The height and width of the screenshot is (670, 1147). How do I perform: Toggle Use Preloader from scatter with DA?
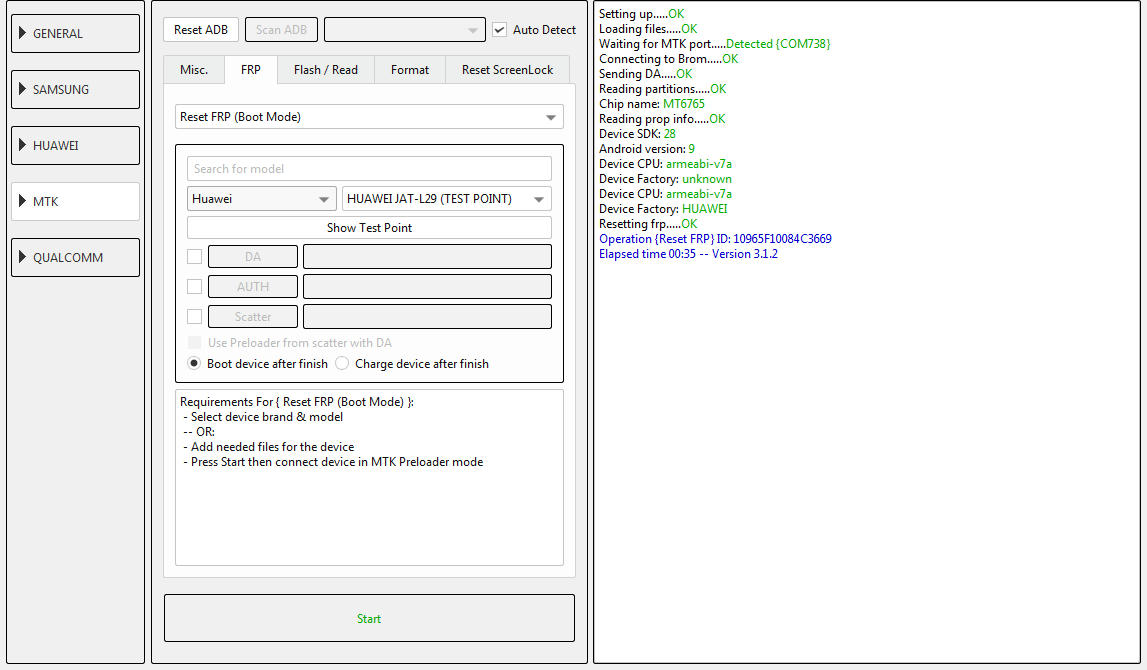click(195, 343)
